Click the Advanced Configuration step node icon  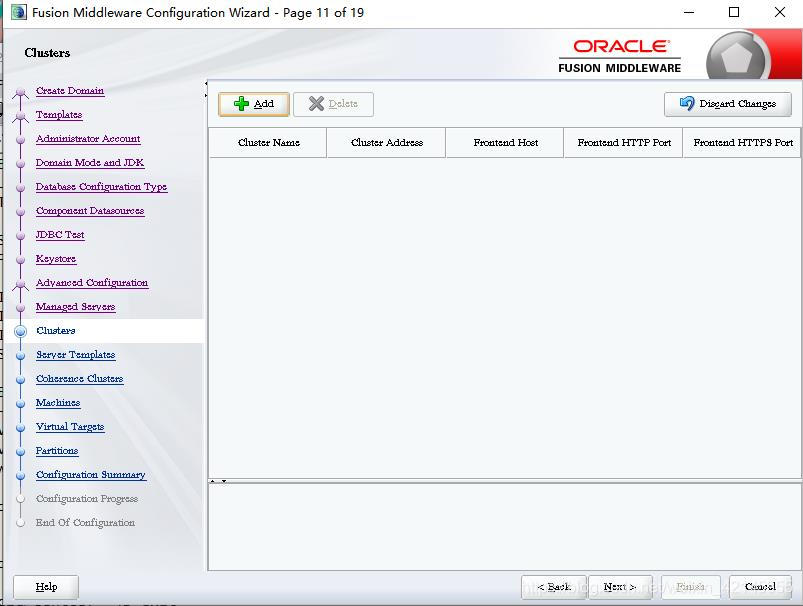[20, 284]
